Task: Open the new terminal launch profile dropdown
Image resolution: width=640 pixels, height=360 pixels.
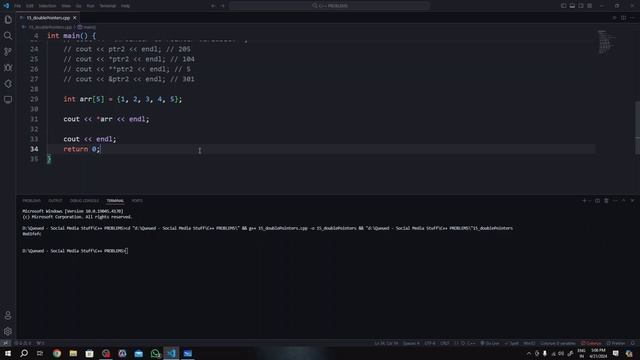Action: [589, 201]
